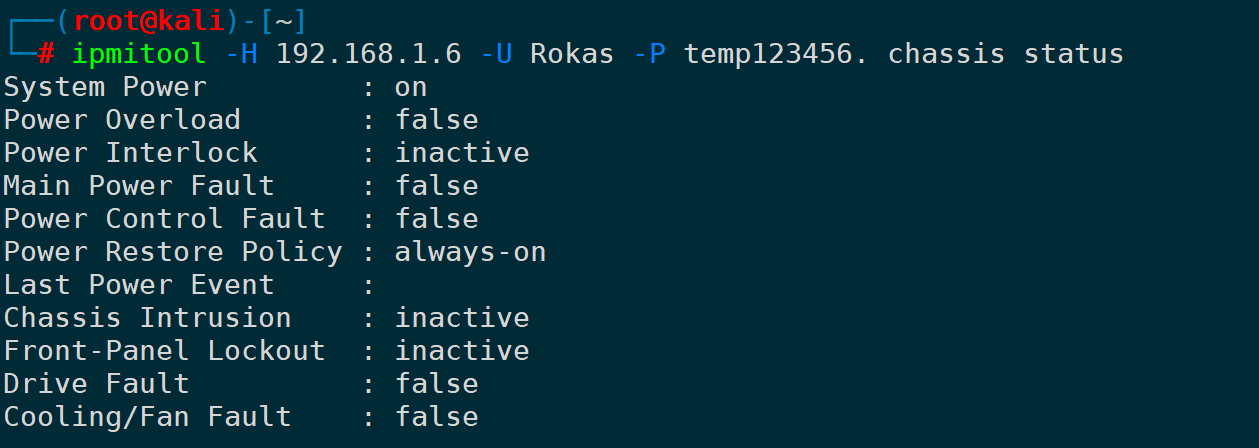Screen dimensions: 1259x448
Task: Click the System Power label
Action: tap(105, 87)
